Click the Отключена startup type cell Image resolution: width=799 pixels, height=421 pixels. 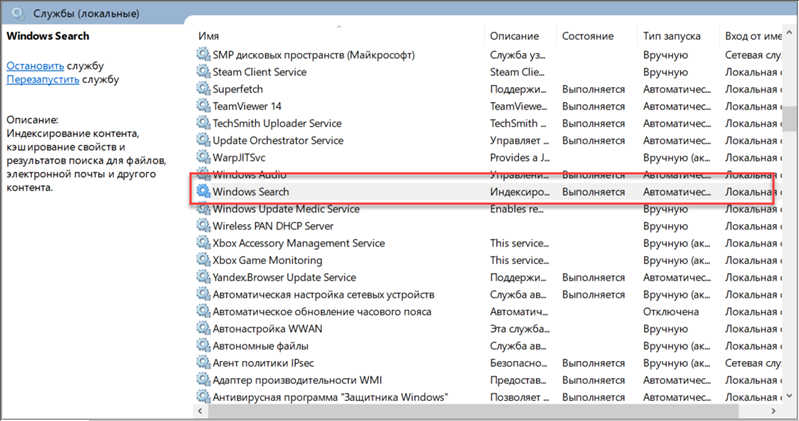pos(671,311)
